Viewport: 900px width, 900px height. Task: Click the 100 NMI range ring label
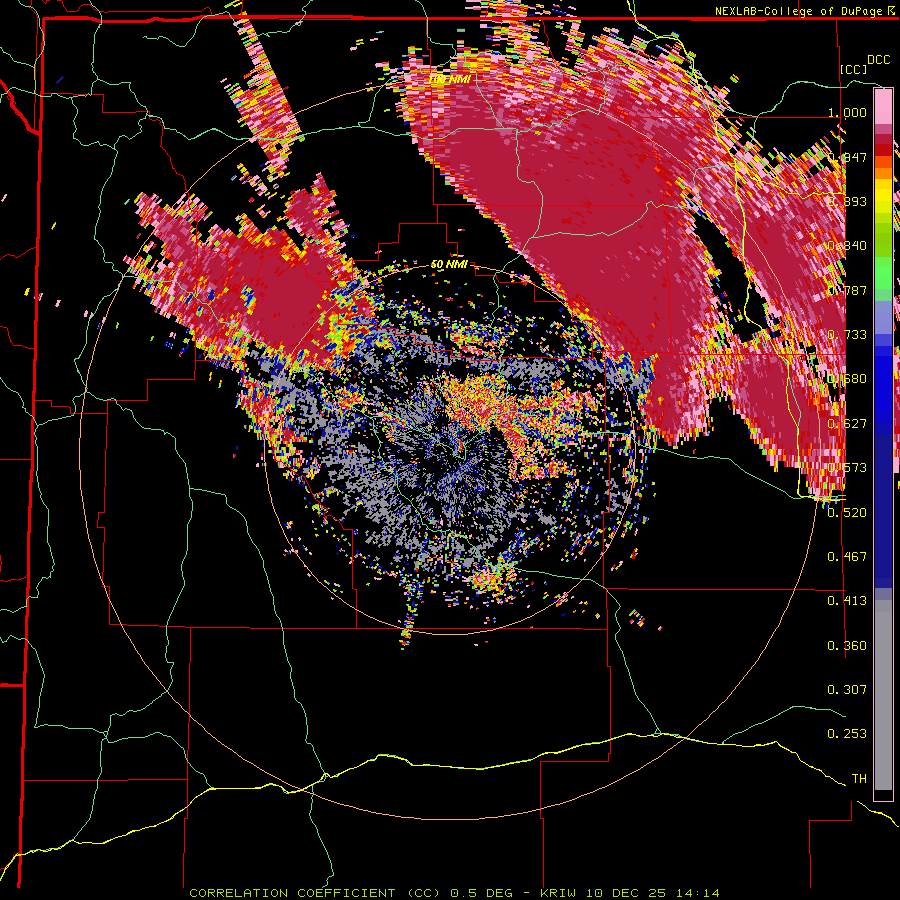click(x=450, y=79)
